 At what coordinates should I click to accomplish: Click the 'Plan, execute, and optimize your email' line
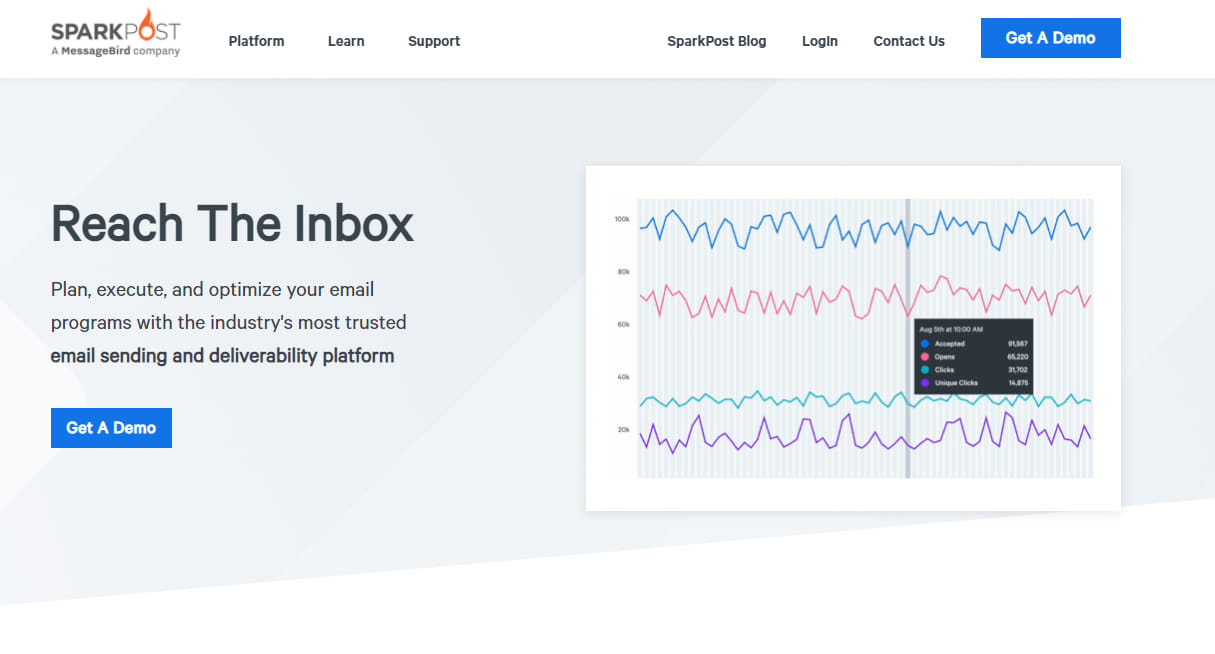tap(213, 290)
